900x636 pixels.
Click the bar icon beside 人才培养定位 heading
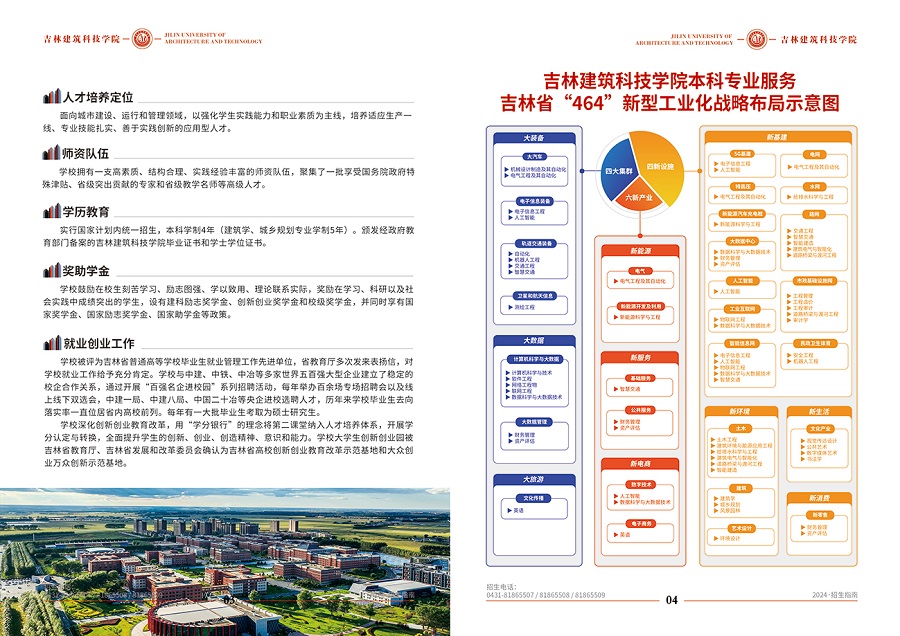click(52, 98)
